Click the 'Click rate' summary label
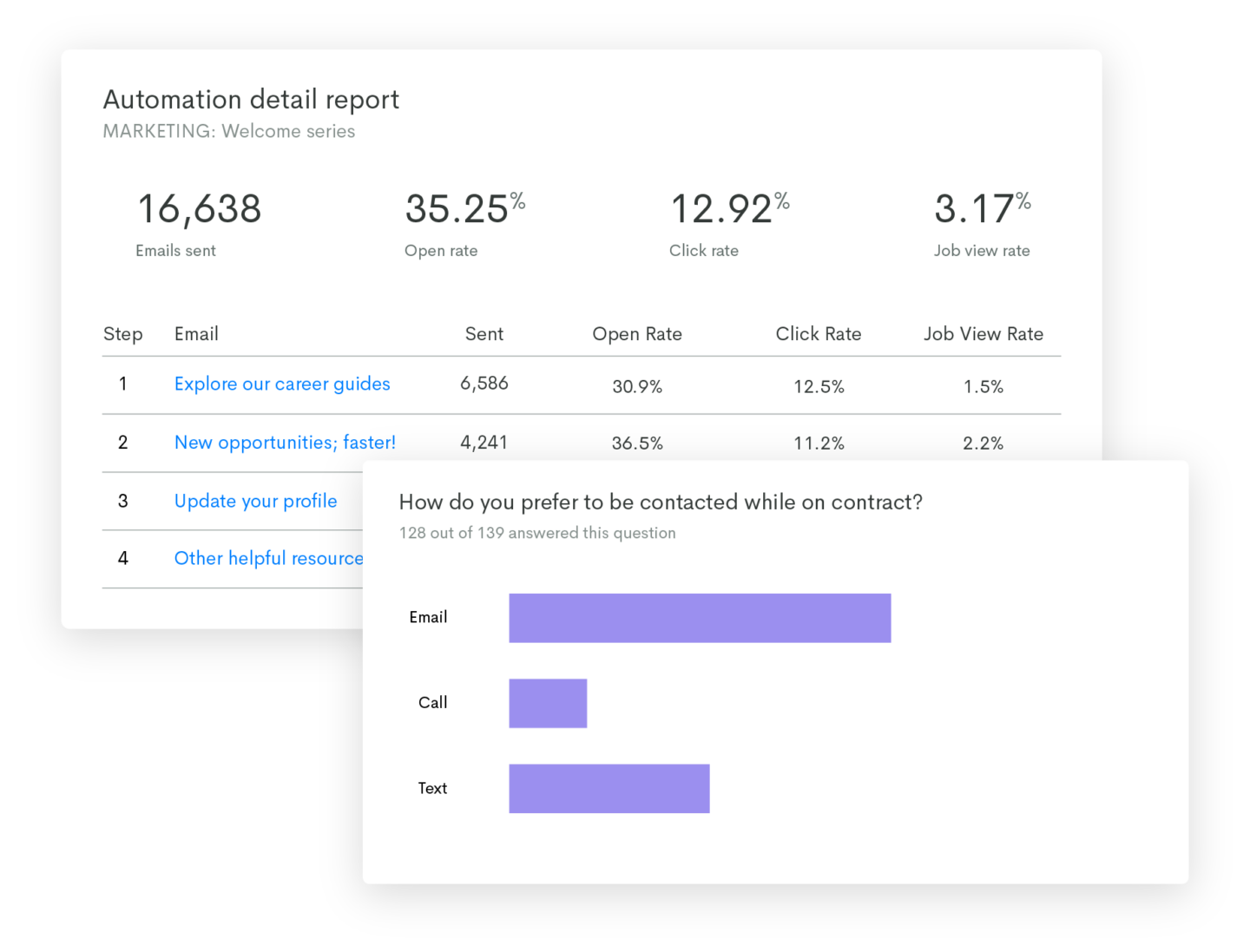 704,251
